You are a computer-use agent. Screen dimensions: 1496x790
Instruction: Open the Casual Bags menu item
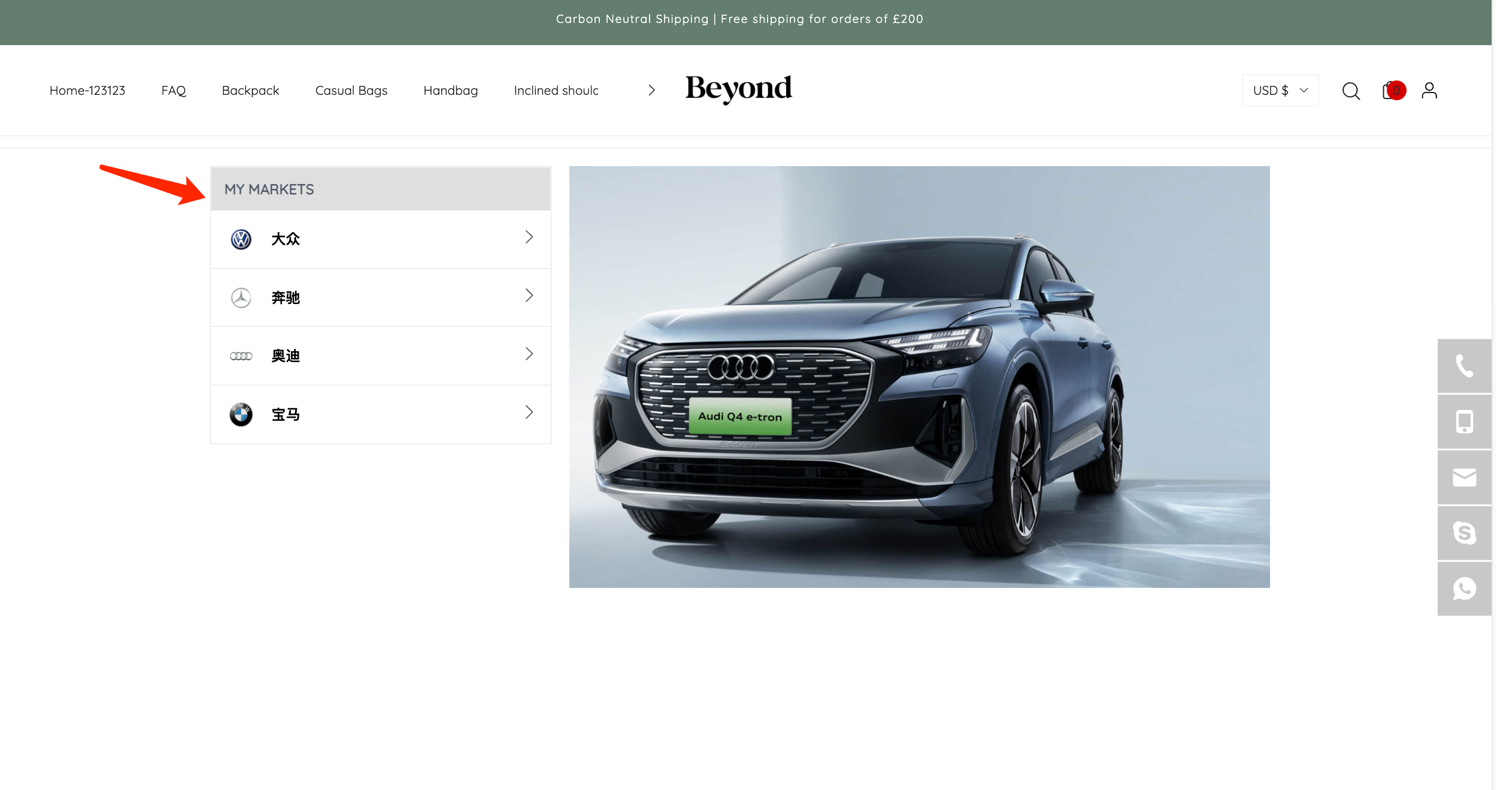351,91
